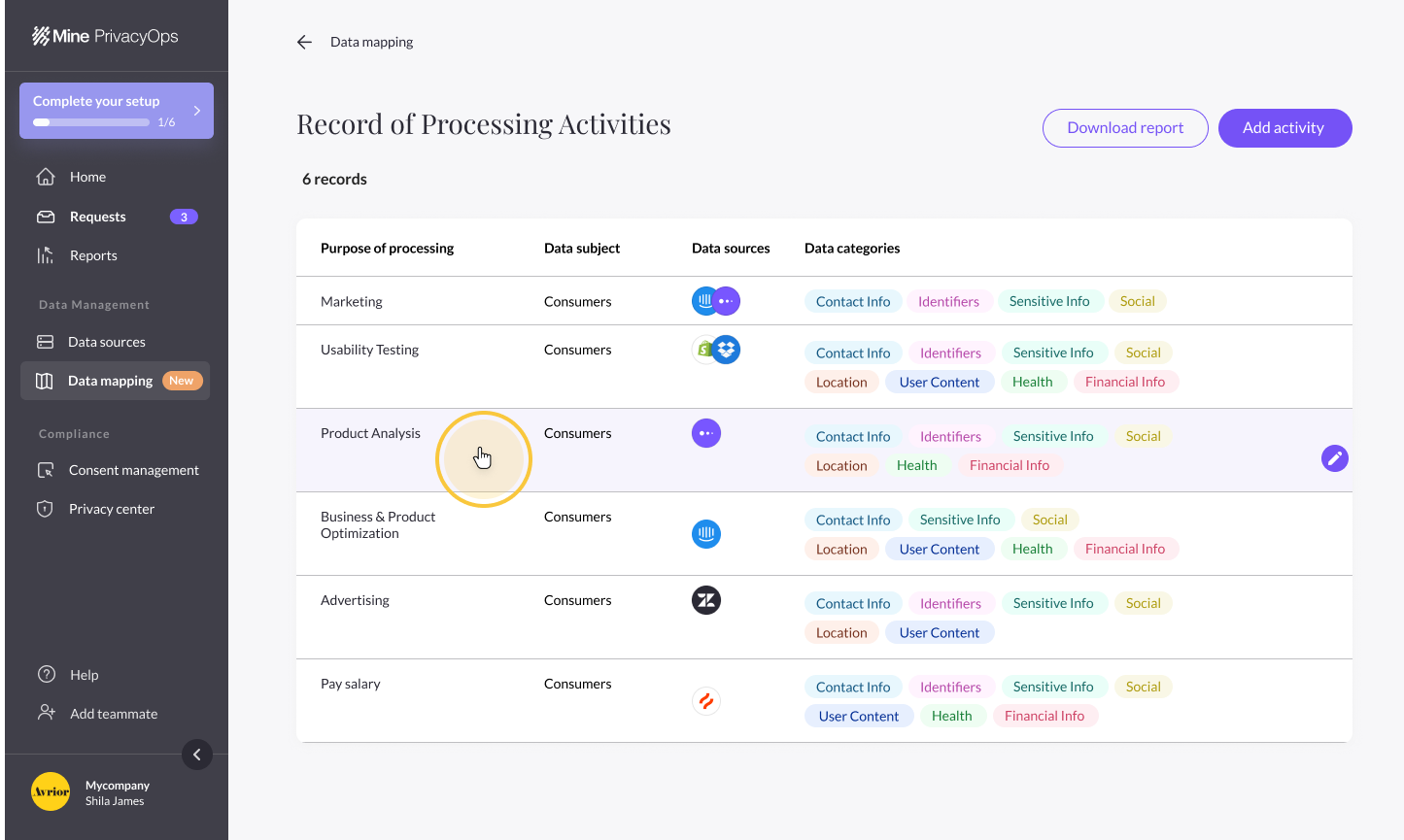Click the setup progress bar showing 1/6

click(x=89, y=121)
